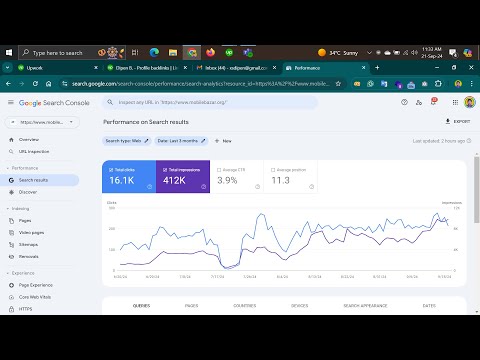Image resolution: width=480 pixels, height=360 pixels.
Task: Click the Last updated info icon
Action: tap(469, 141)
